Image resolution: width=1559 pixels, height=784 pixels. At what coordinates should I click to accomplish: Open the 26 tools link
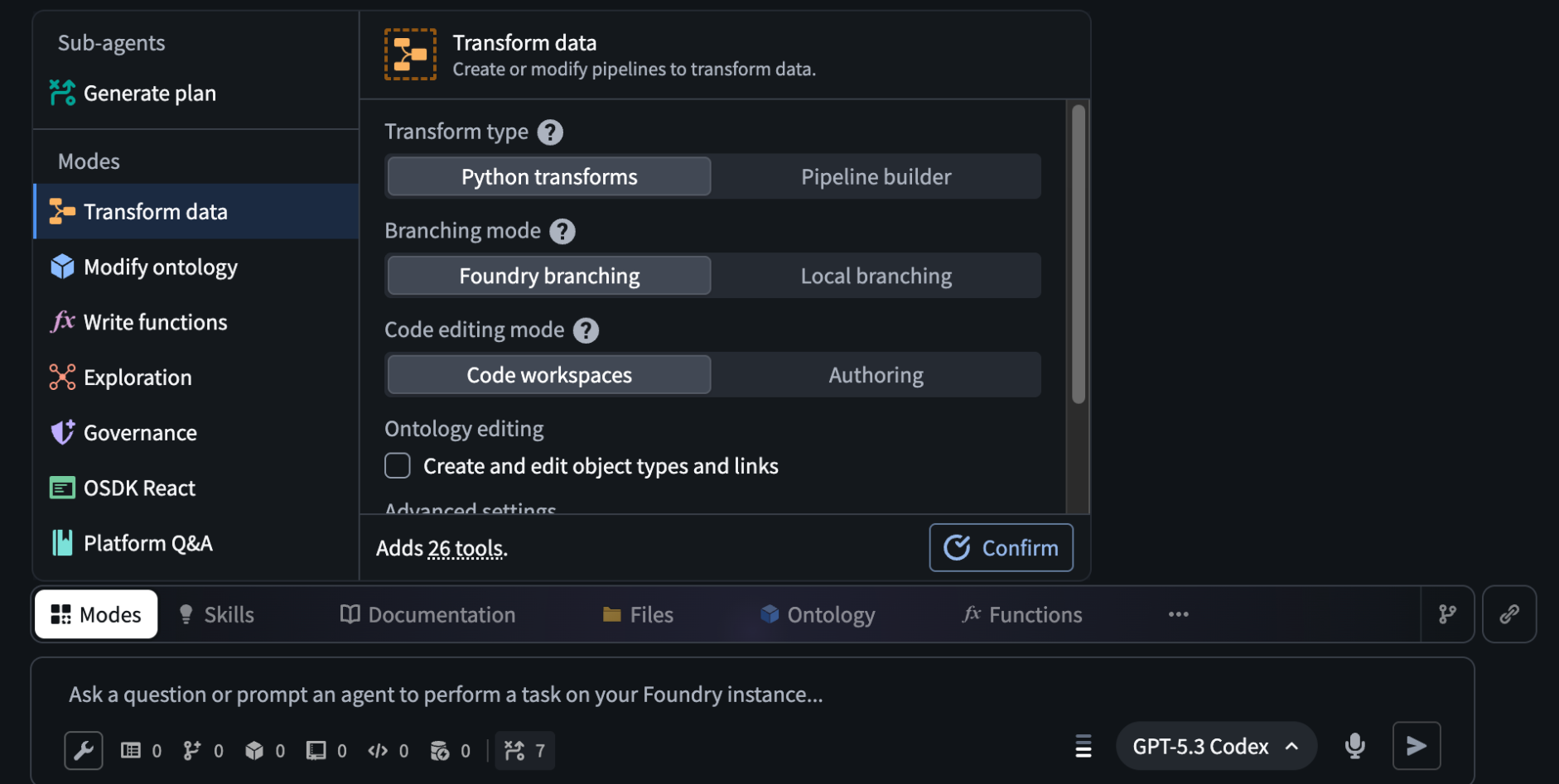click(465, 548)
